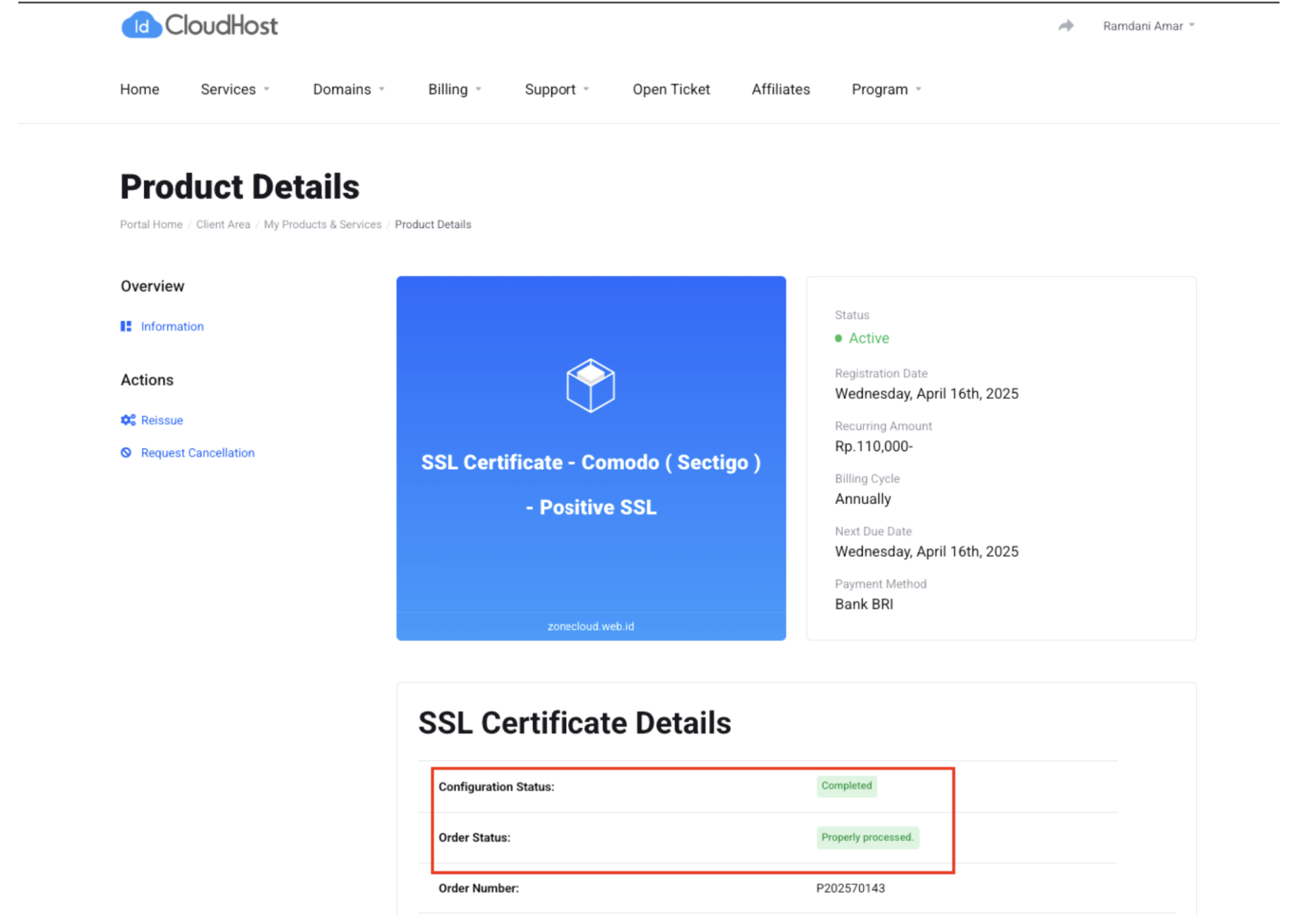The height and width of the screenshot is (918, 1316).
Task: Click the Order Status label
Action: tap(474, 837)
